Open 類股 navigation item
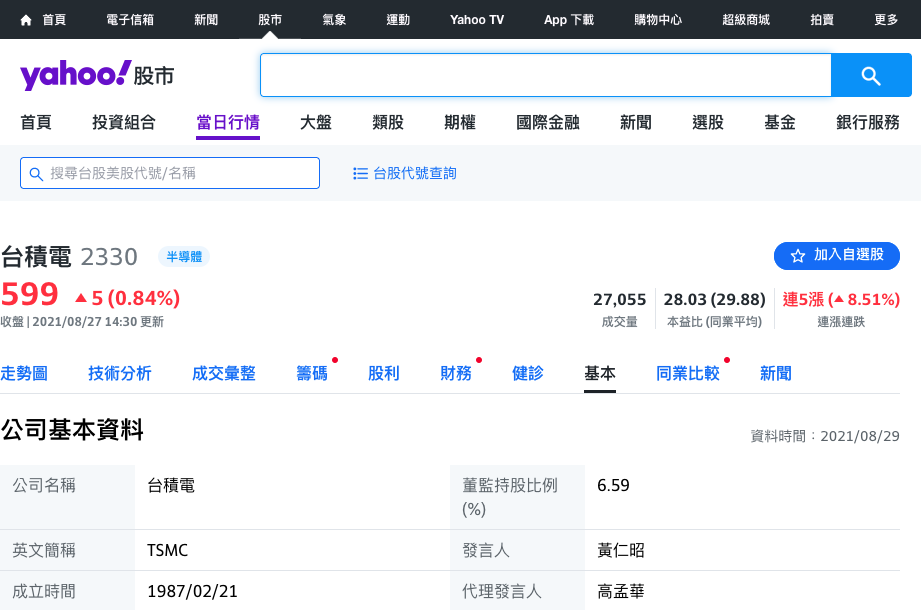Viewport: 921px width, 610px height. click(x=388, y=122)
